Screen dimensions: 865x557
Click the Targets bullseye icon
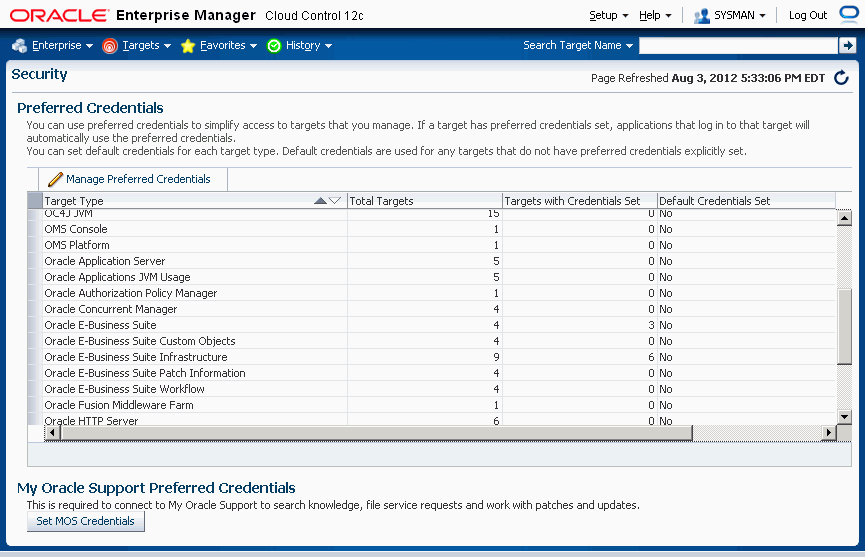point(110,46)
